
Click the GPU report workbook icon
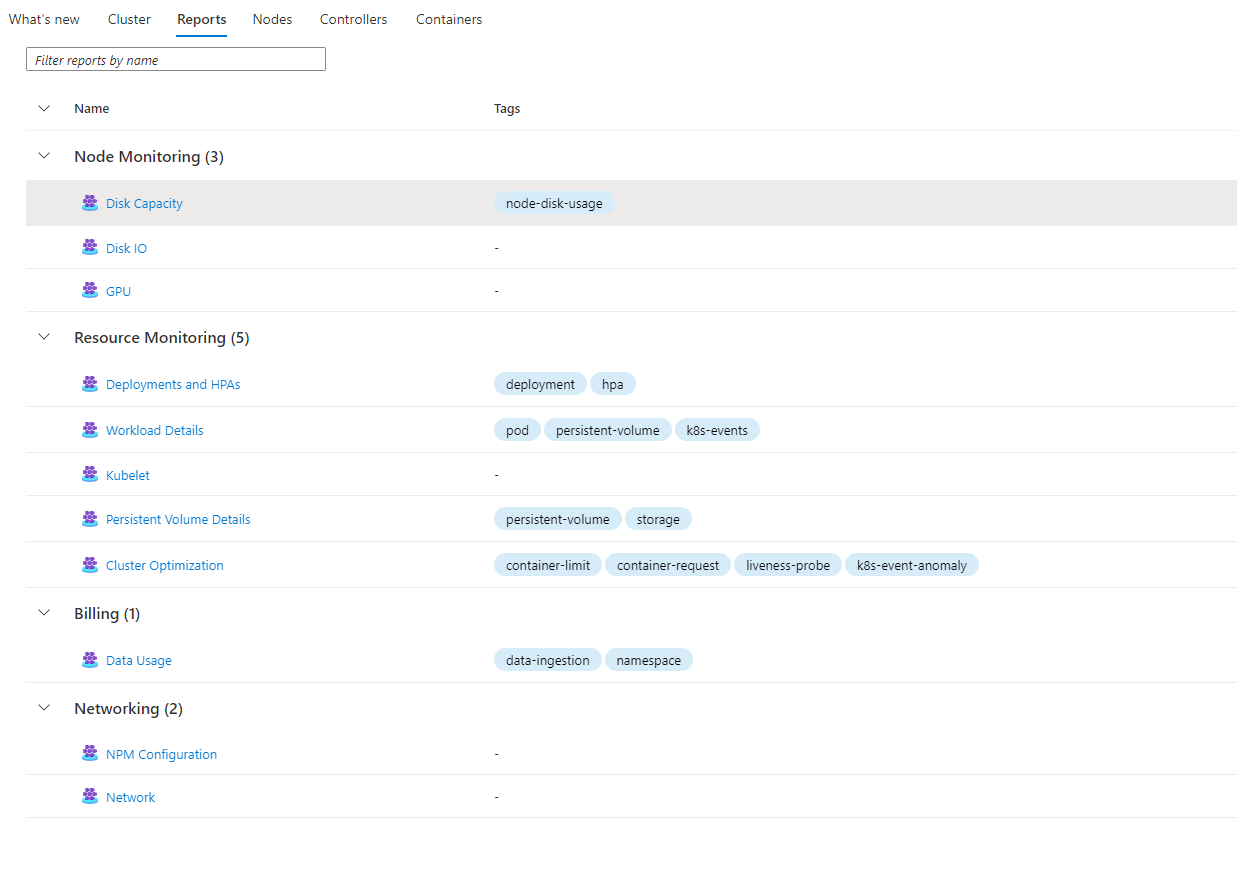[x=90, y=290]
